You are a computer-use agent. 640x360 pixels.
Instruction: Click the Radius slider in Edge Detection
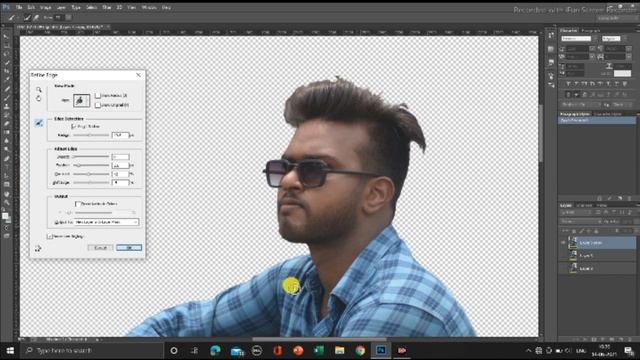(91, 135)
